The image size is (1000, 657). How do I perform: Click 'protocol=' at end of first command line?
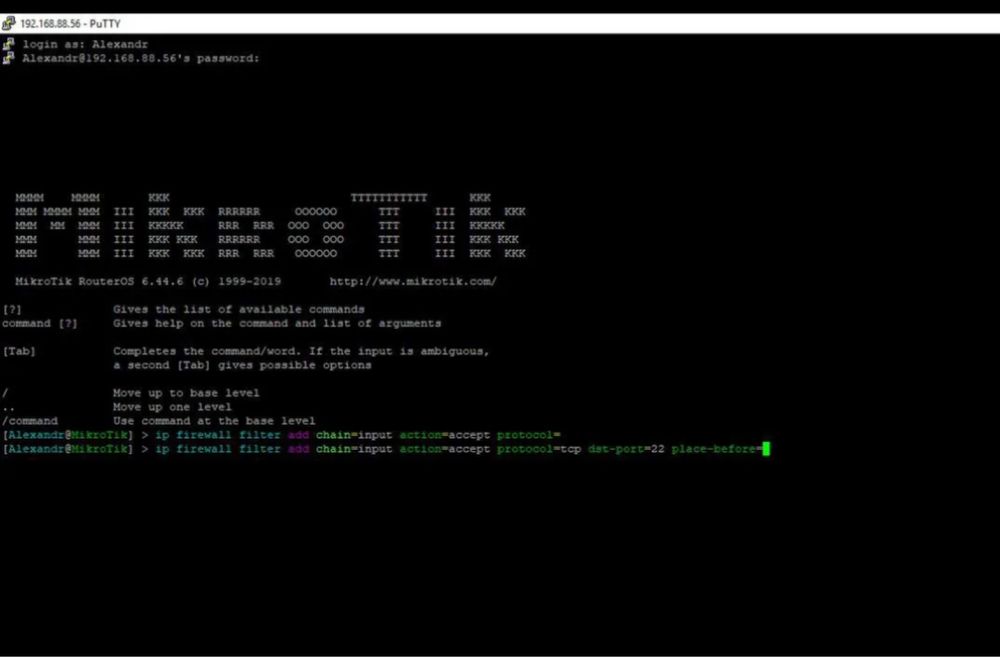[x=529, y=435]
